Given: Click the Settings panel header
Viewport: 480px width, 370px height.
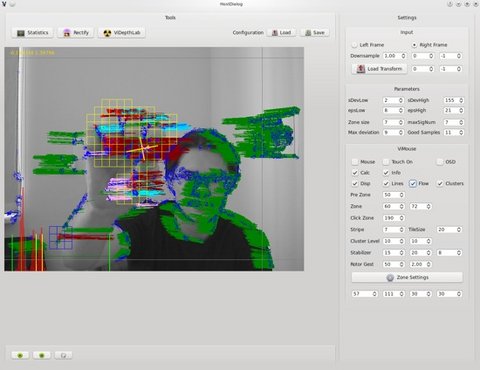Looking at the screenshot, I should pyautogui.click(x=407, y=18).
